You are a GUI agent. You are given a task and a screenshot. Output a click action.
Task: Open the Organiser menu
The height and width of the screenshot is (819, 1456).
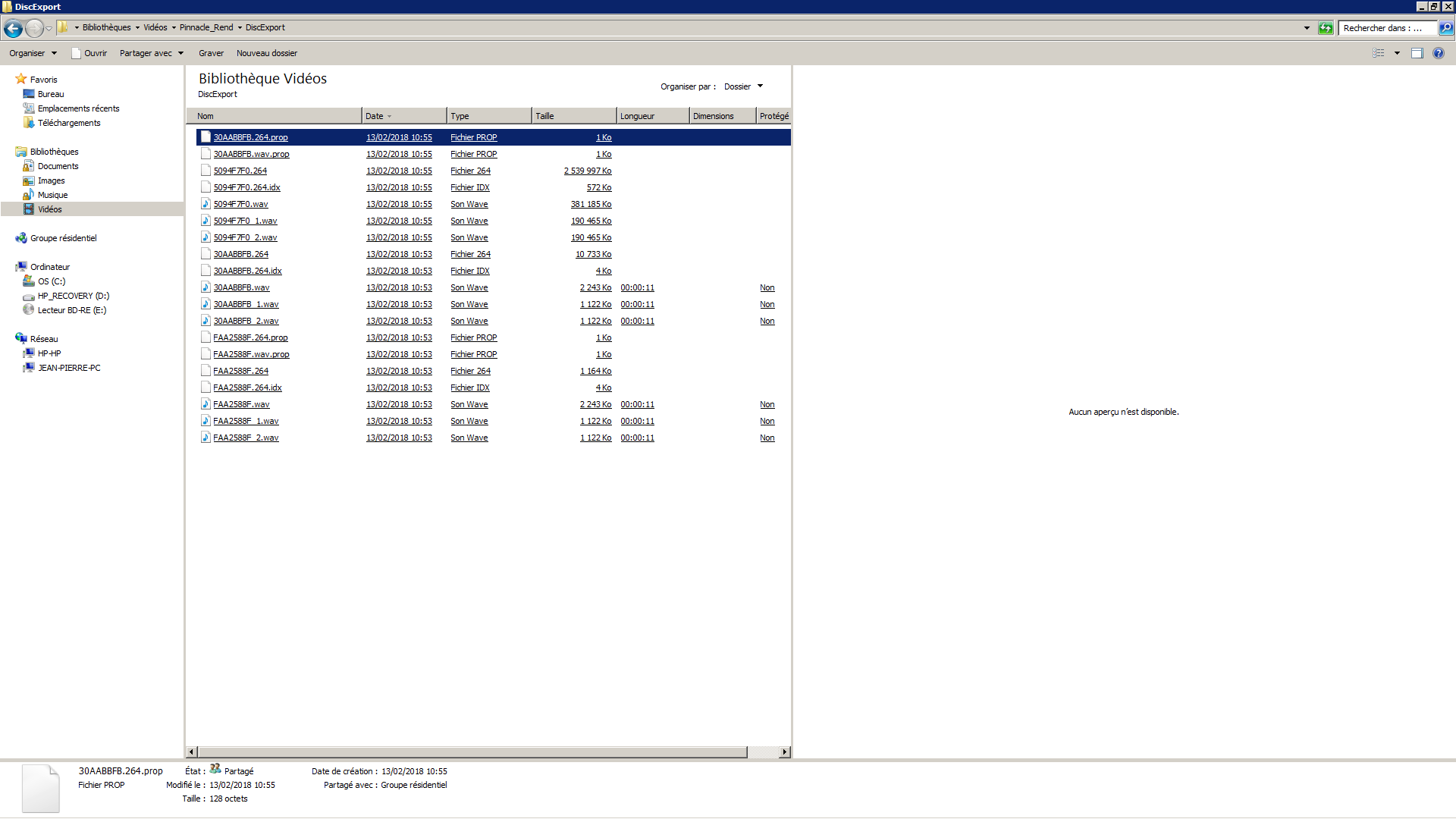(x=33, y=53)
